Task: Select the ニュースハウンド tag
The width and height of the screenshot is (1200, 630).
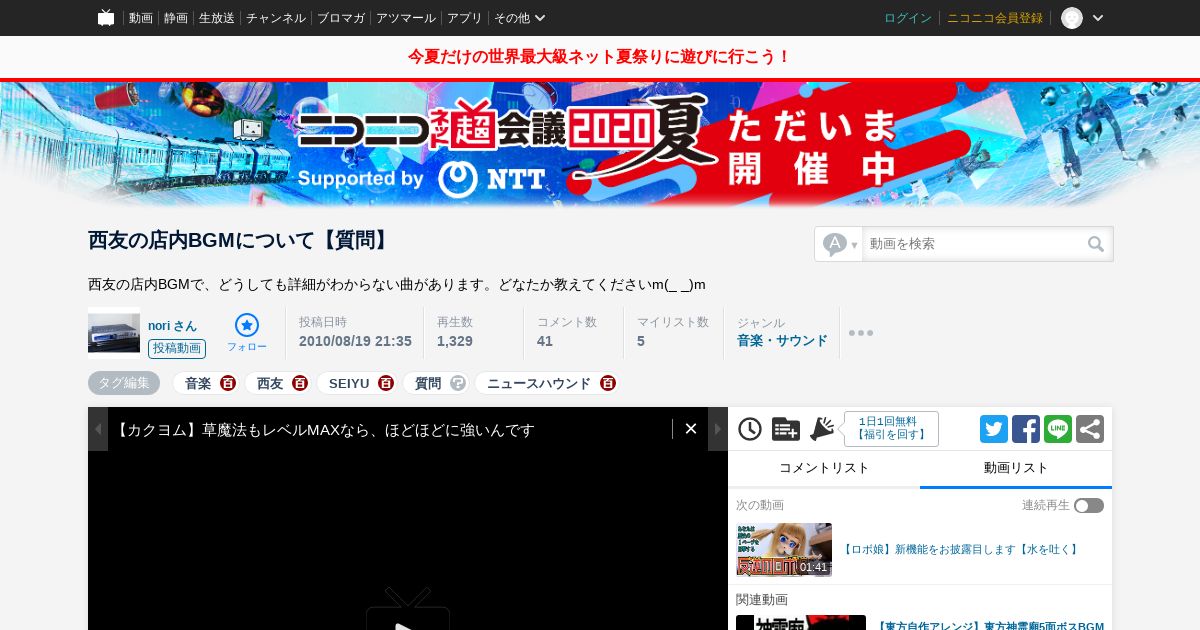Action: tap(539, 383)
